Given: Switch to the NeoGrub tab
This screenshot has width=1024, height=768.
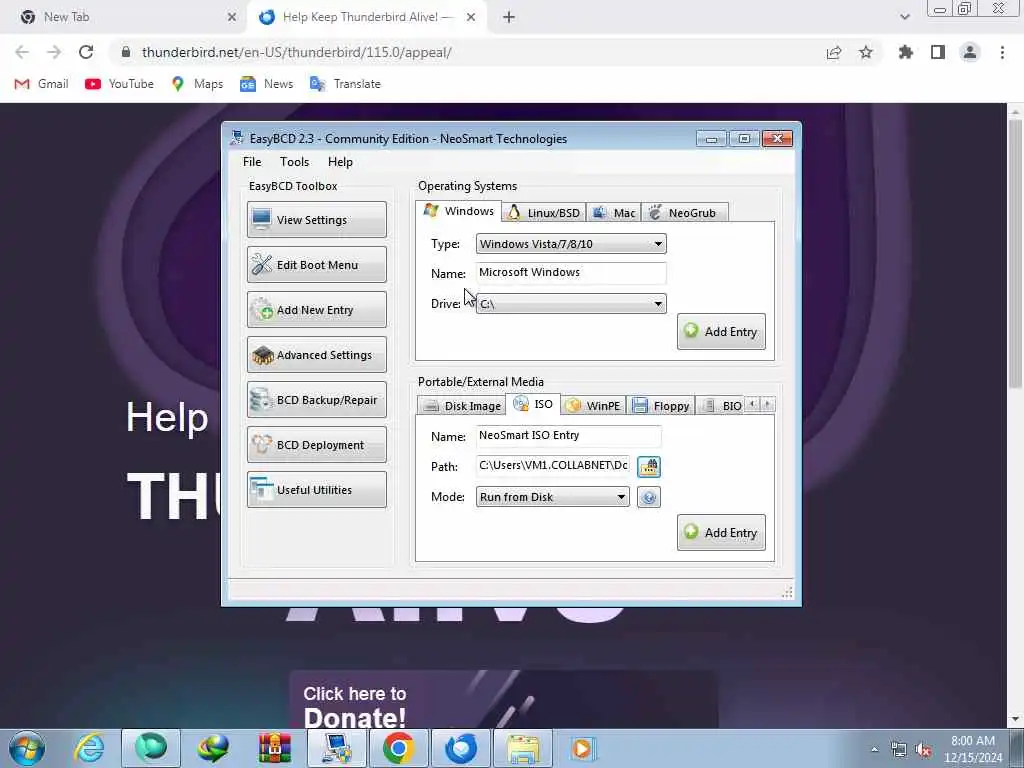Looking at the screenshot, I should pyautogui.click(x=684, y=213).
